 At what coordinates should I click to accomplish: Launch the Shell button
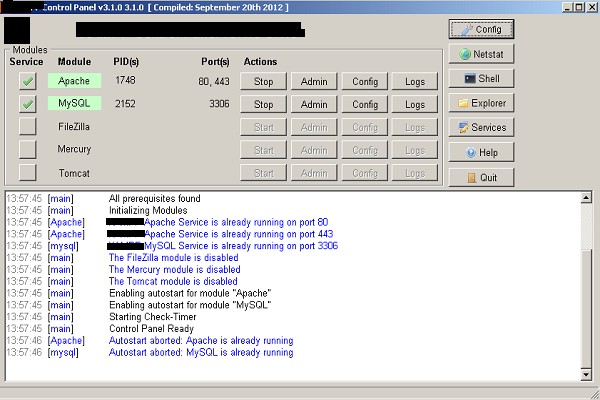click(x=481, y=78)
